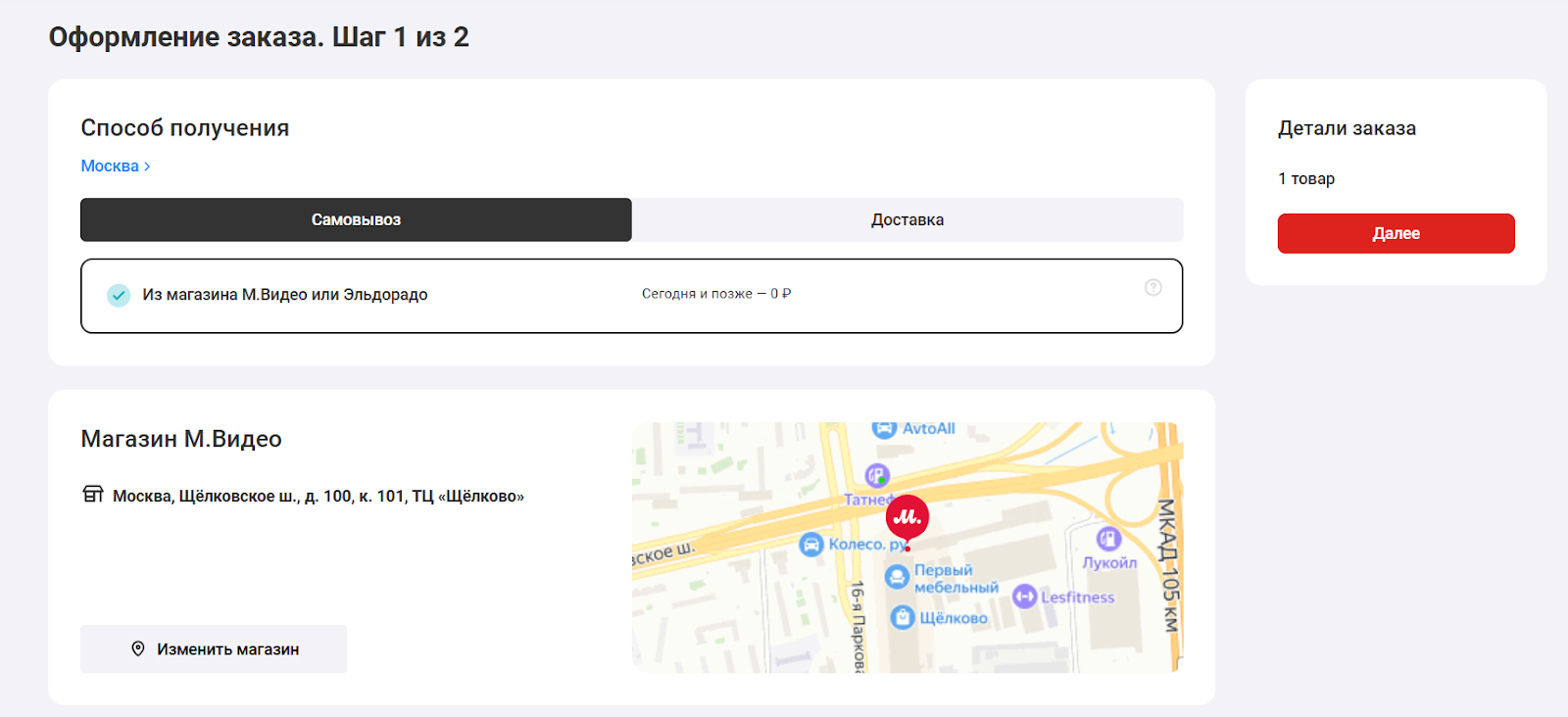Click the МКАД 105 км map label
This screenshot has width=1568, height=717.
coord(1168,565)
